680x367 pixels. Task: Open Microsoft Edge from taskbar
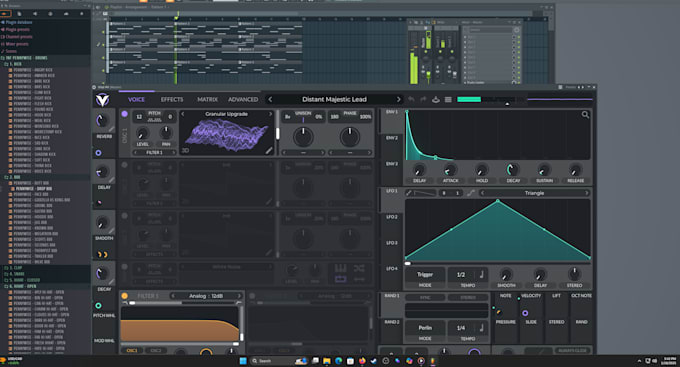tap(338, 361)
